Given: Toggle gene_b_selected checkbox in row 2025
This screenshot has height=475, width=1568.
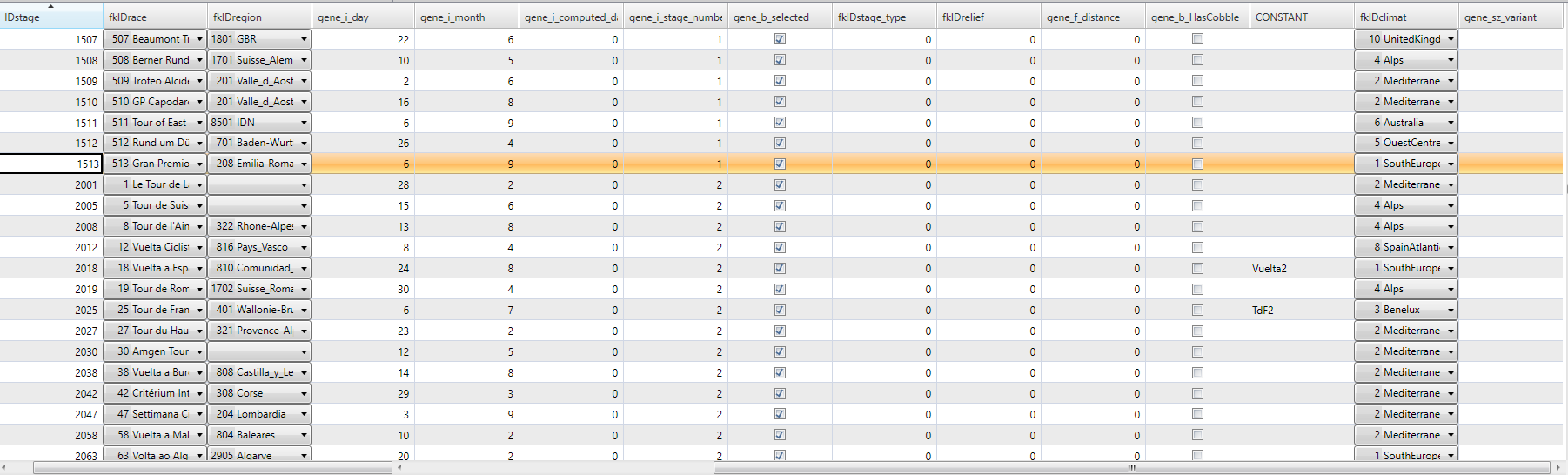Looking at the screenshot, I should [x=780, y=310].
